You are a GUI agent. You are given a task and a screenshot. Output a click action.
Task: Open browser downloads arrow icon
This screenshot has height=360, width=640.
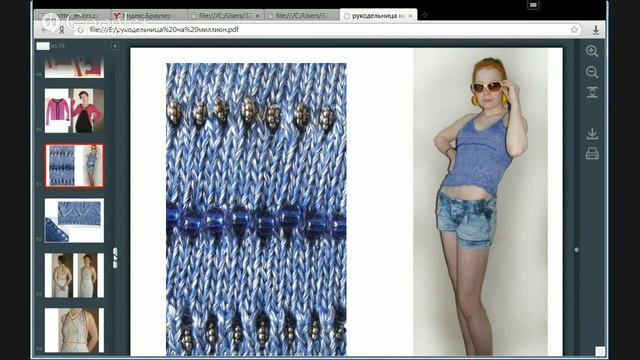tap(596, 29)
